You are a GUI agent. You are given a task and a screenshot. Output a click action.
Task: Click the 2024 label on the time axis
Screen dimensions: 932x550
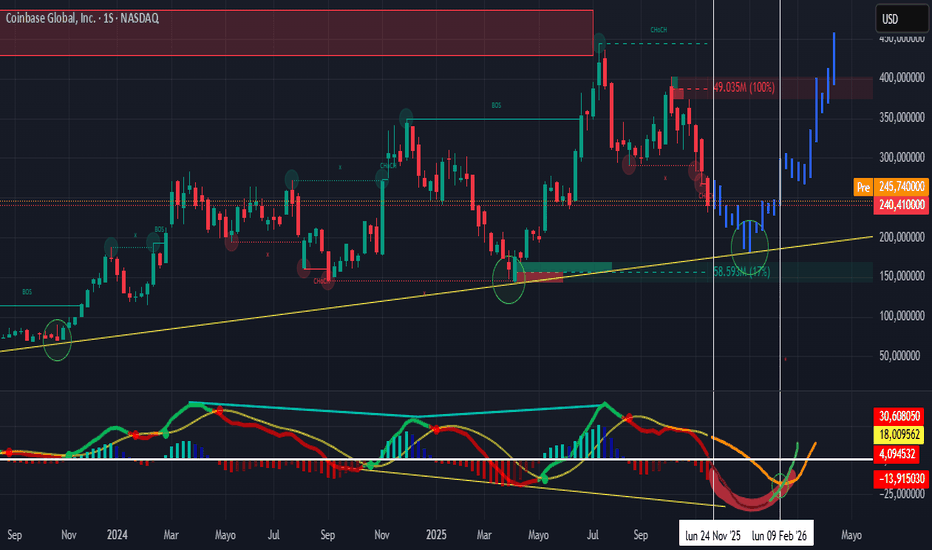(116, 533)
